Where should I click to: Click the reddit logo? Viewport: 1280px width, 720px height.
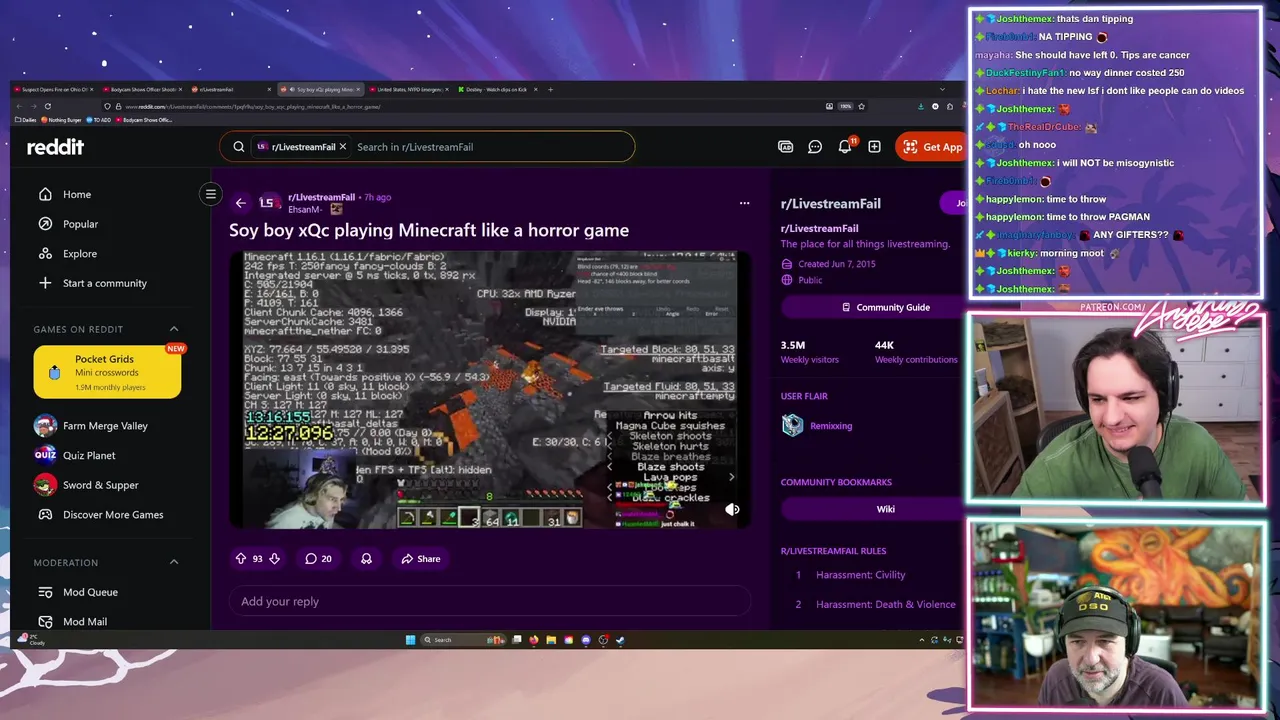(55, 147)
